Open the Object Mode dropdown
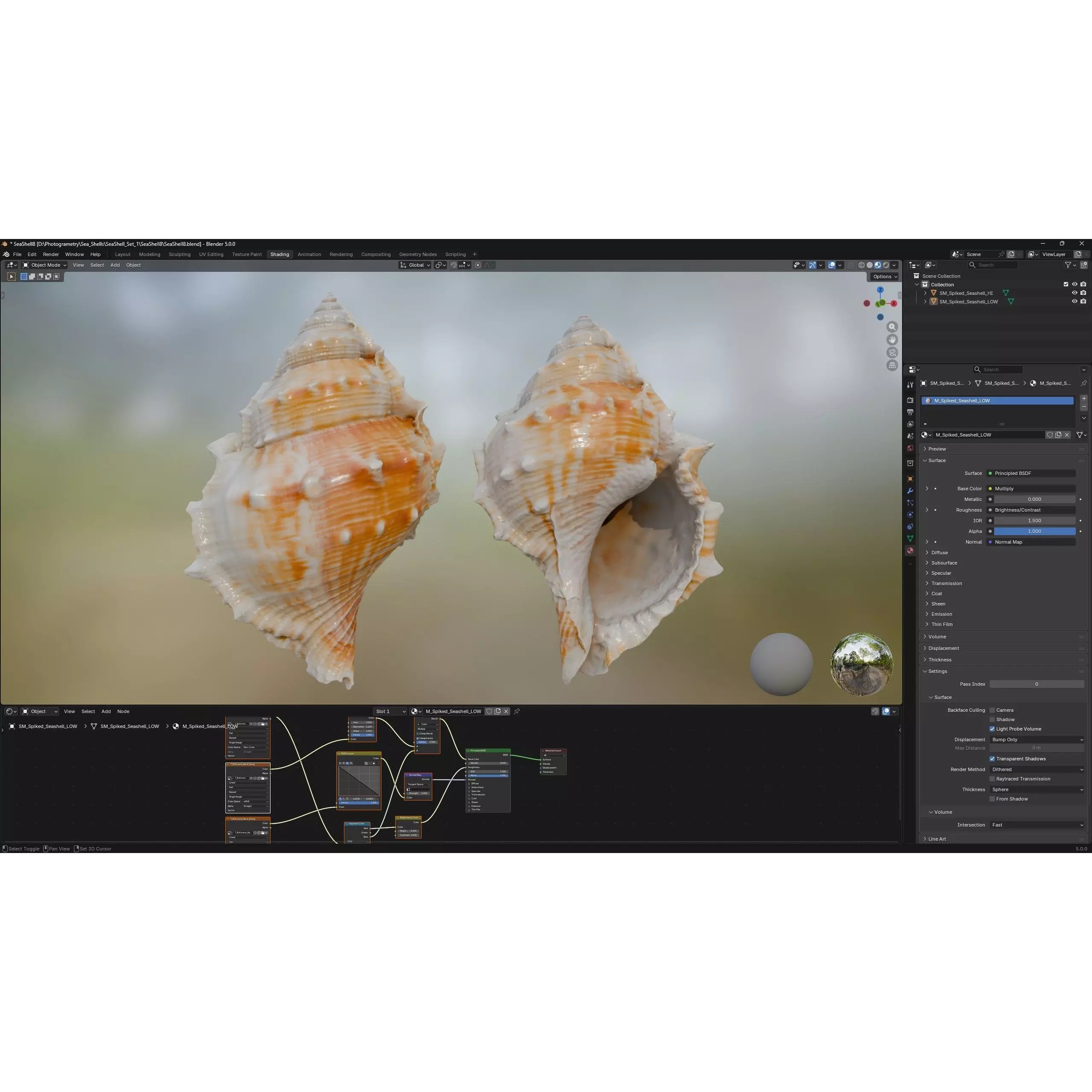The height and width of the screenshot is (1092, 1092). (x=45, y=265)
